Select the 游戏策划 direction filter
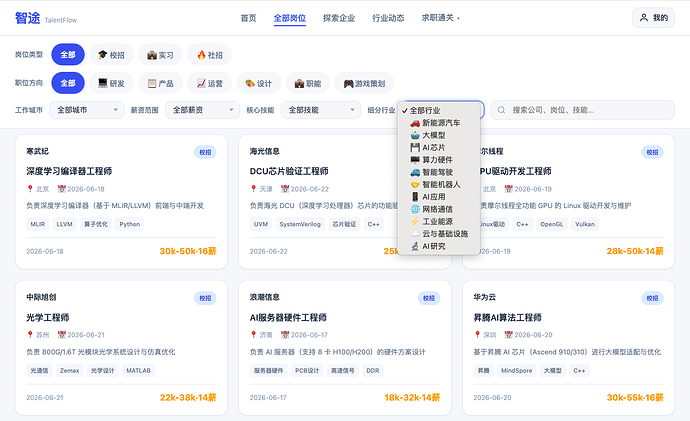 coord(364,83)
